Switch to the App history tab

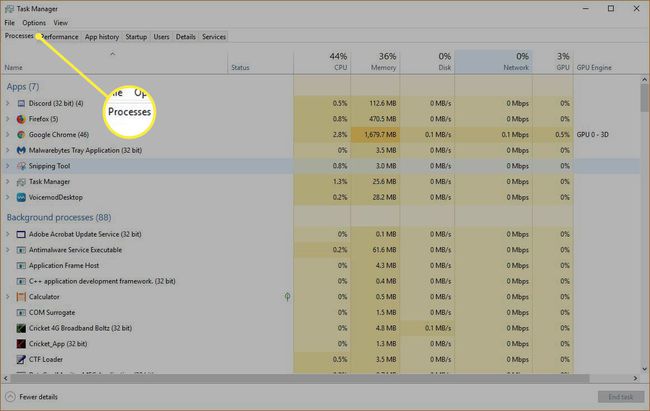pos(102,37)
